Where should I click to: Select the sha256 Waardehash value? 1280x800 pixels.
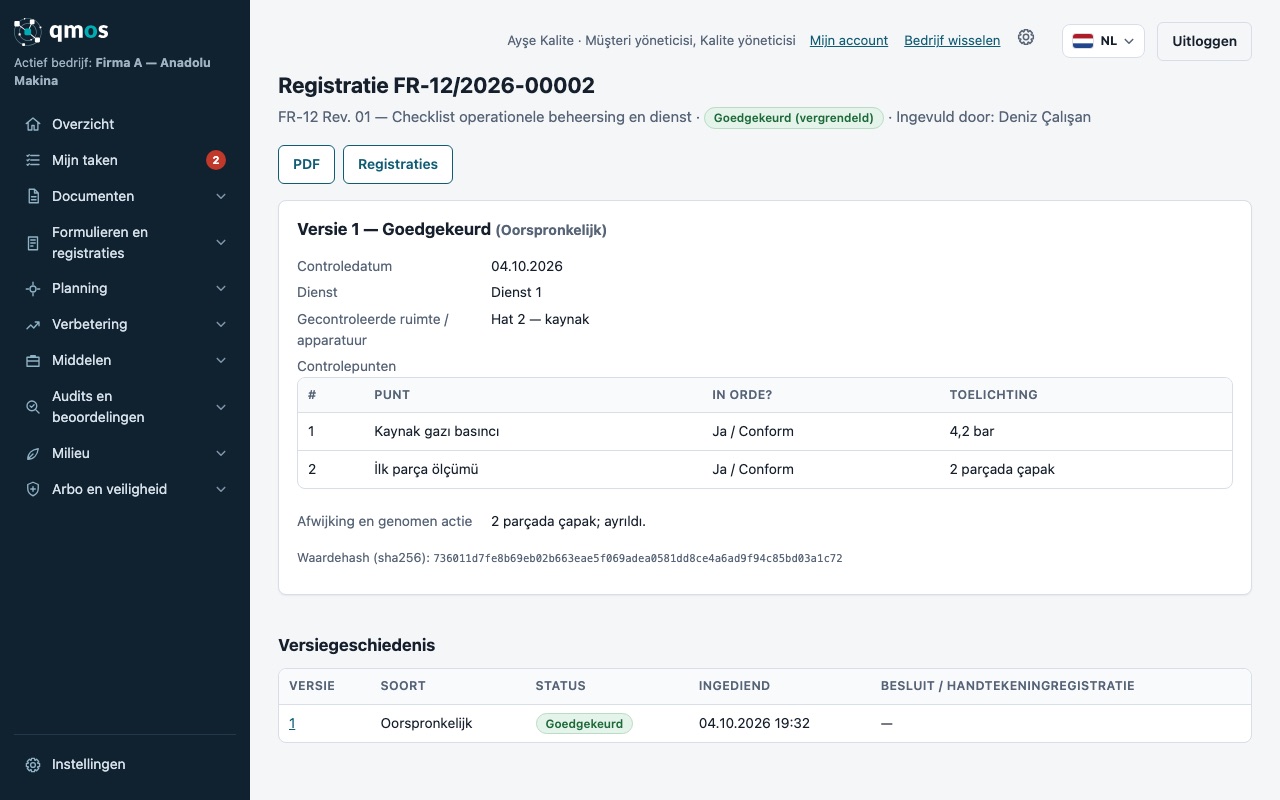pyautogui.click(x=638, y=558)
